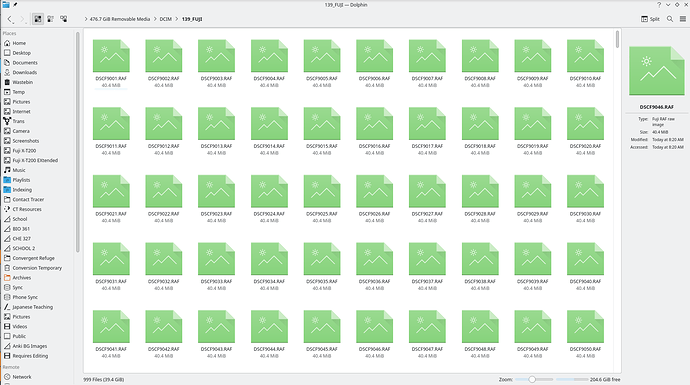
Task: Open the Dolphin window menu icon
Action: click(x=6, y=5)
